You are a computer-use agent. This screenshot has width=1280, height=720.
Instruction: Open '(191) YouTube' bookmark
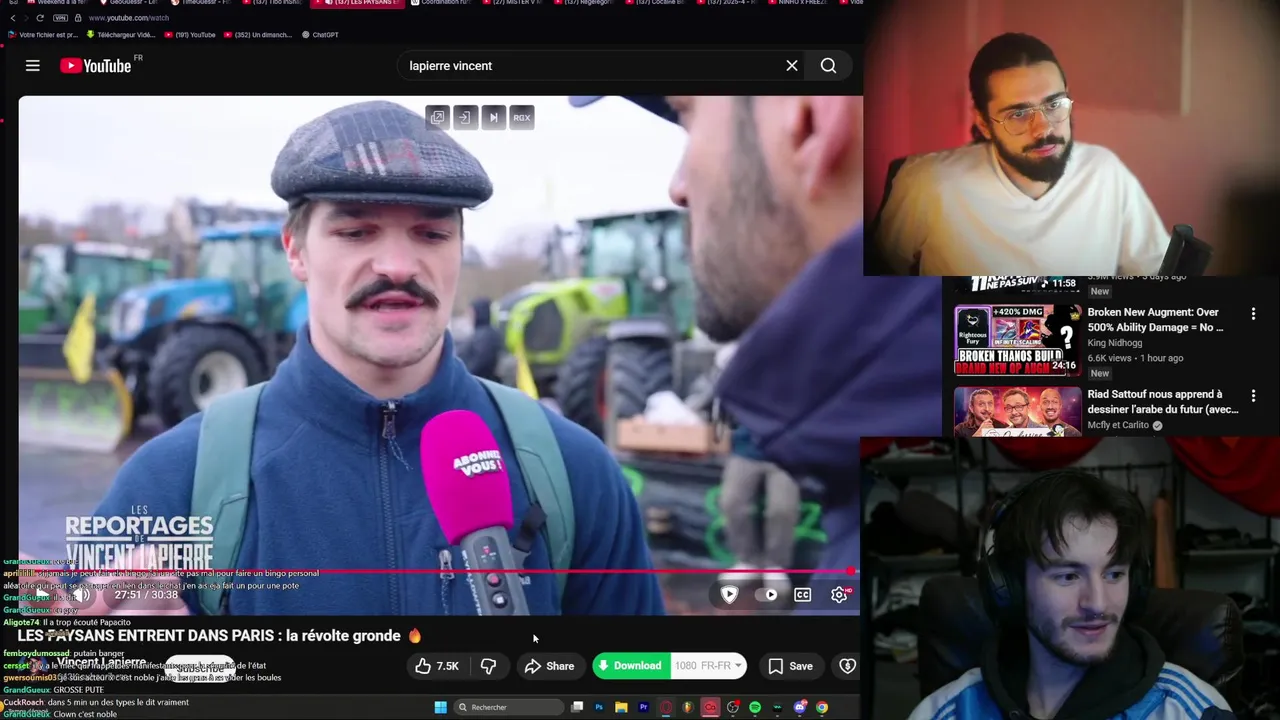click(190, 35)
